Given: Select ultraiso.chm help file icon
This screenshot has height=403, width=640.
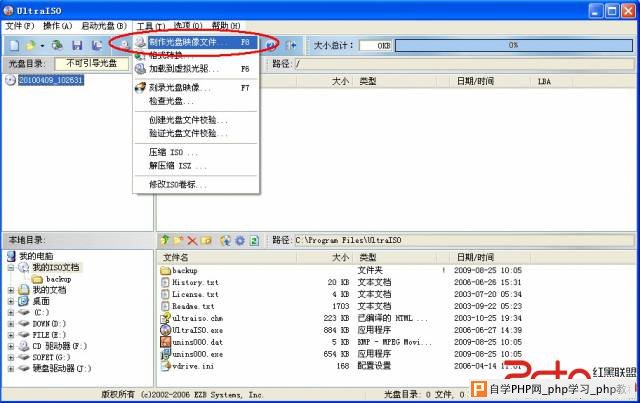Looking at the screenshot, I should click(165, 318).
